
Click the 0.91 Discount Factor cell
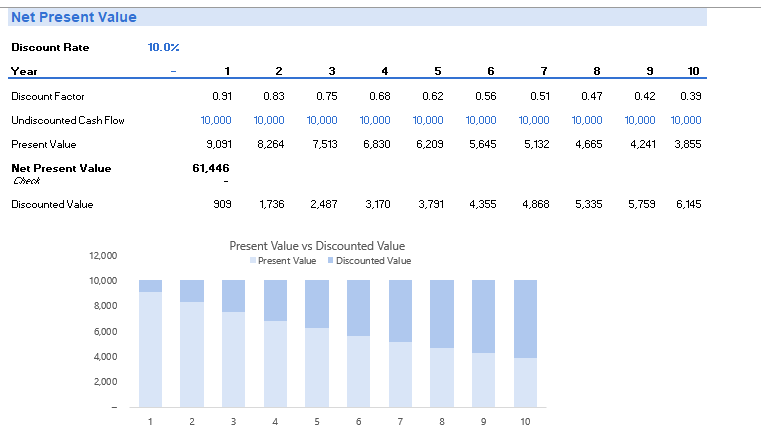(x=222, y=96)
